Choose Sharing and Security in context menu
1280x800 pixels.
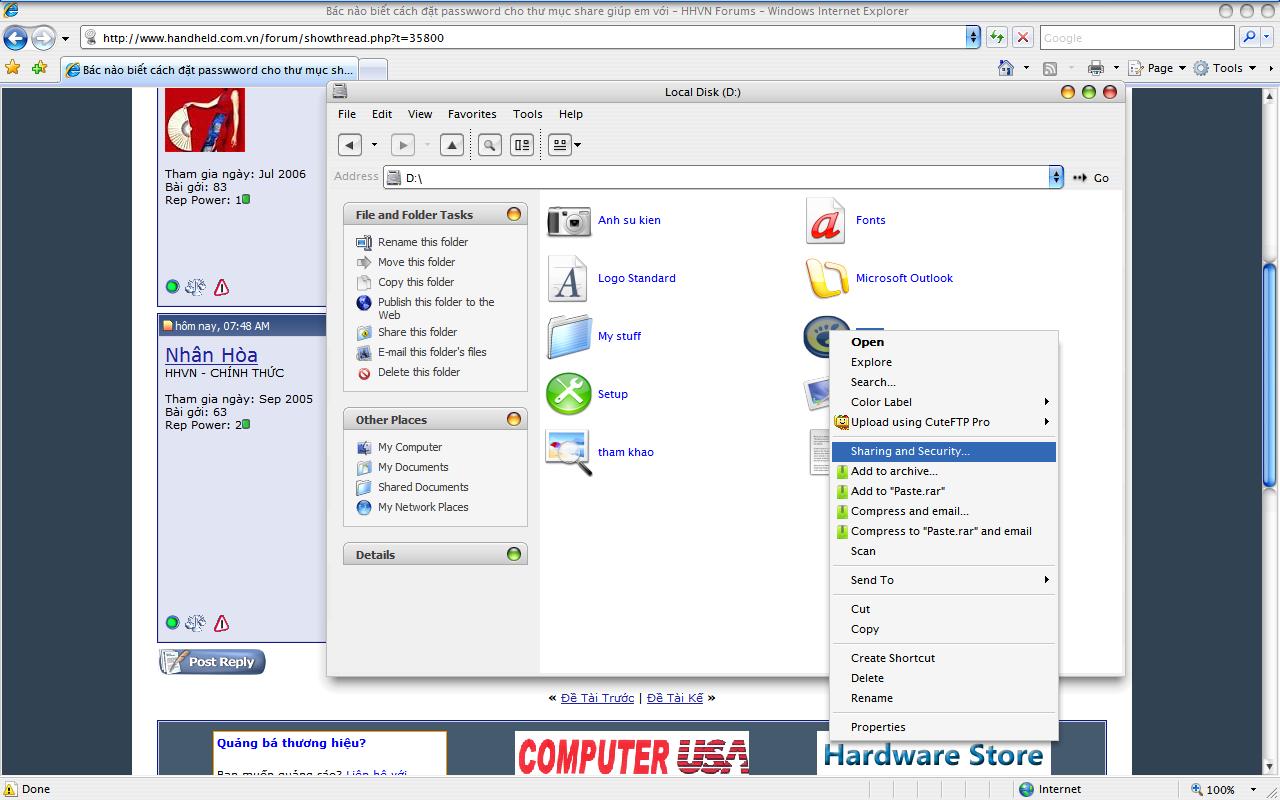910,451
